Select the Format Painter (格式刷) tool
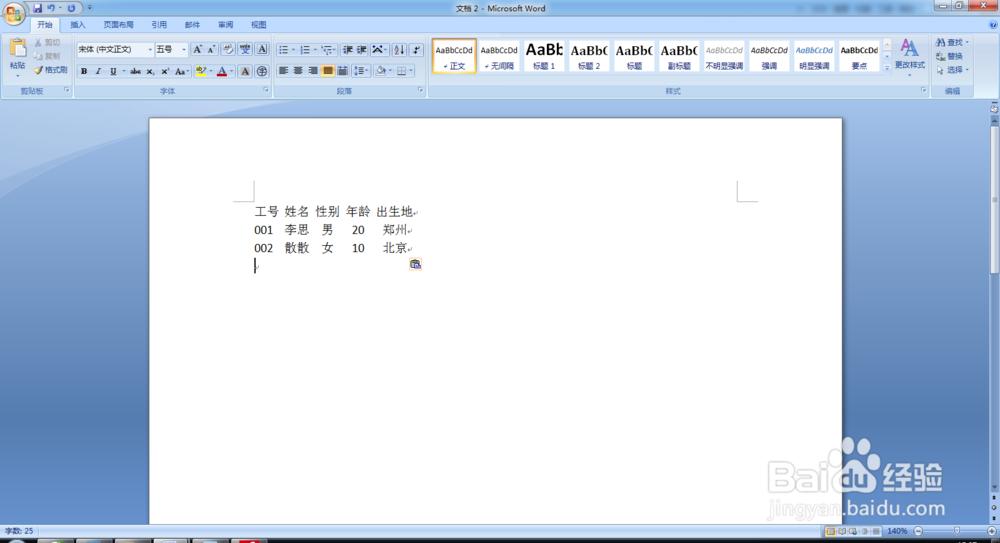Viewport: 1000px width, 543px height. tap(50, 70)
